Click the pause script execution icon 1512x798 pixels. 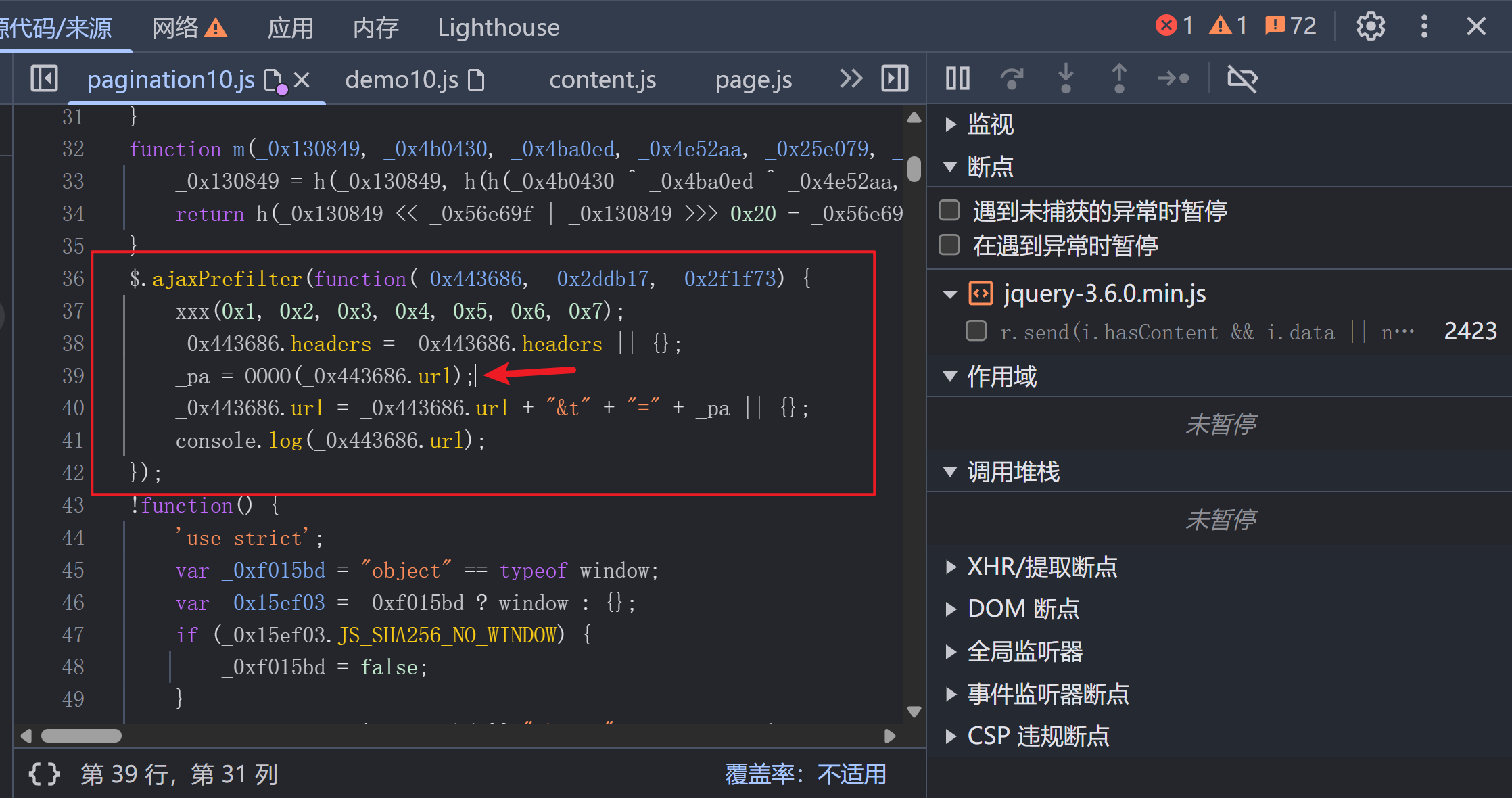[x=958, y=78]
